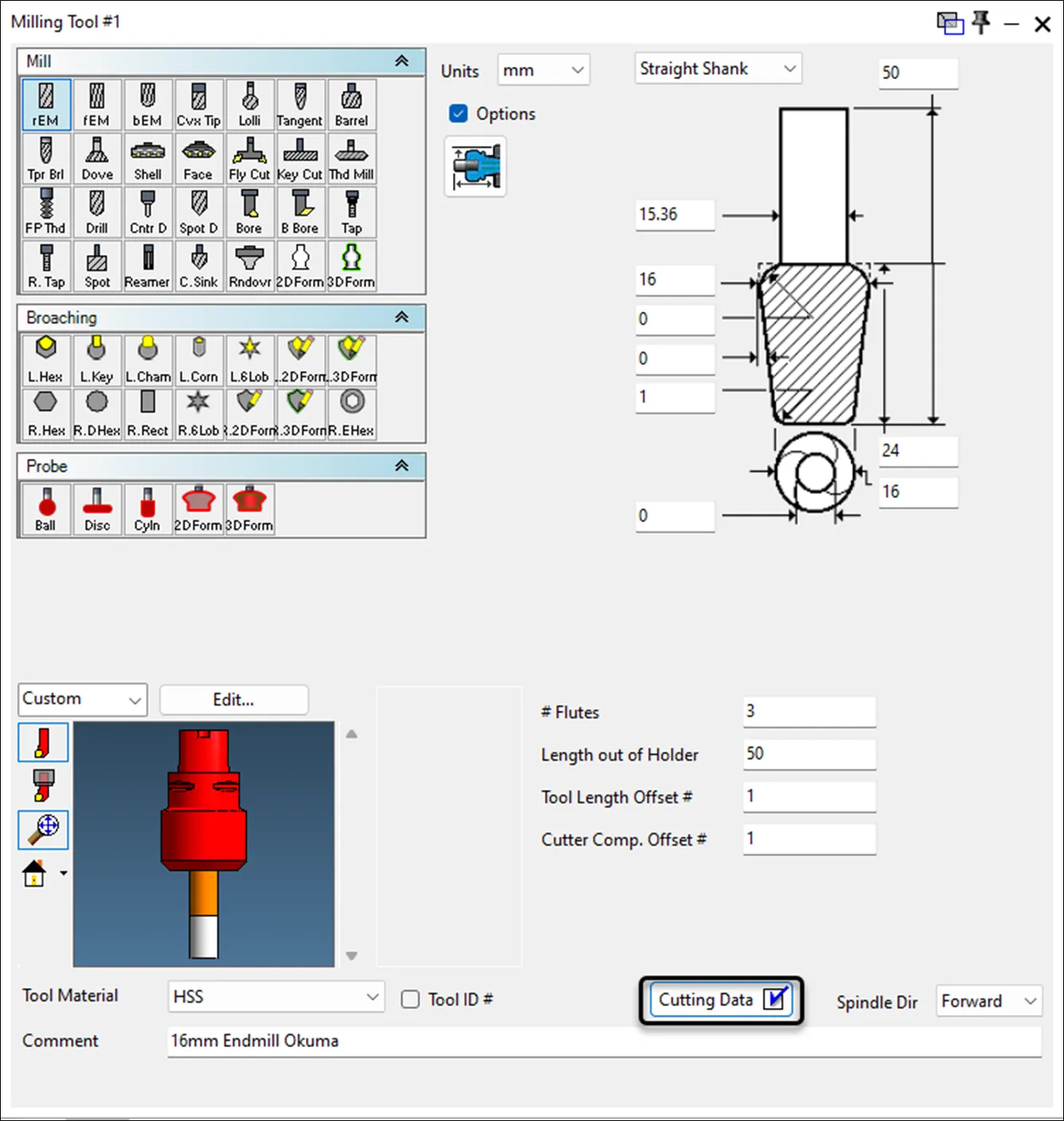The width and height of the screenshot is (1064, 1121).
Task: Pick the Drill tool
Action: [96, 212]
